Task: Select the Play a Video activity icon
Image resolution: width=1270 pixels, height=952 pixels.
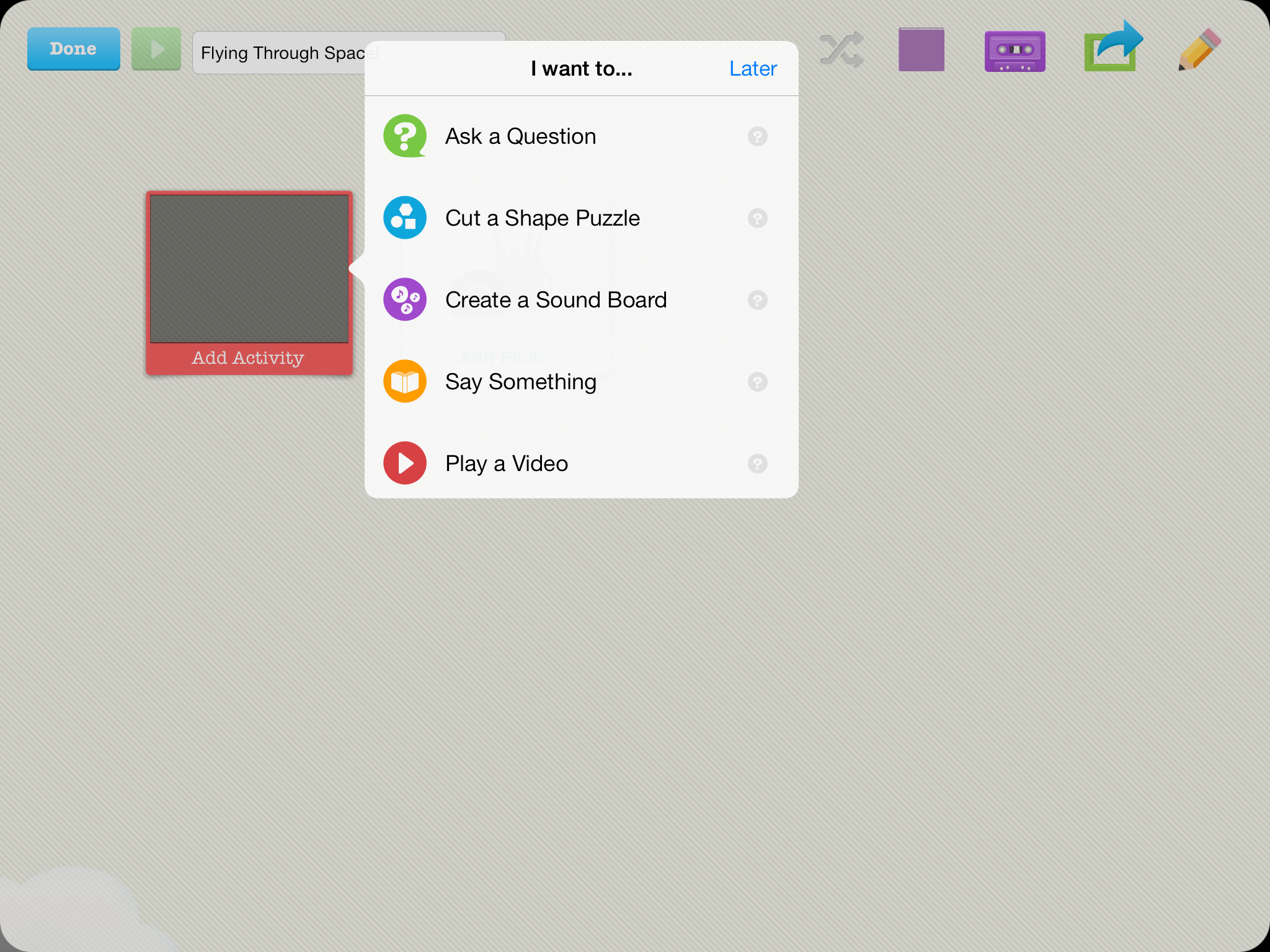Action: (x=404, y=463)
